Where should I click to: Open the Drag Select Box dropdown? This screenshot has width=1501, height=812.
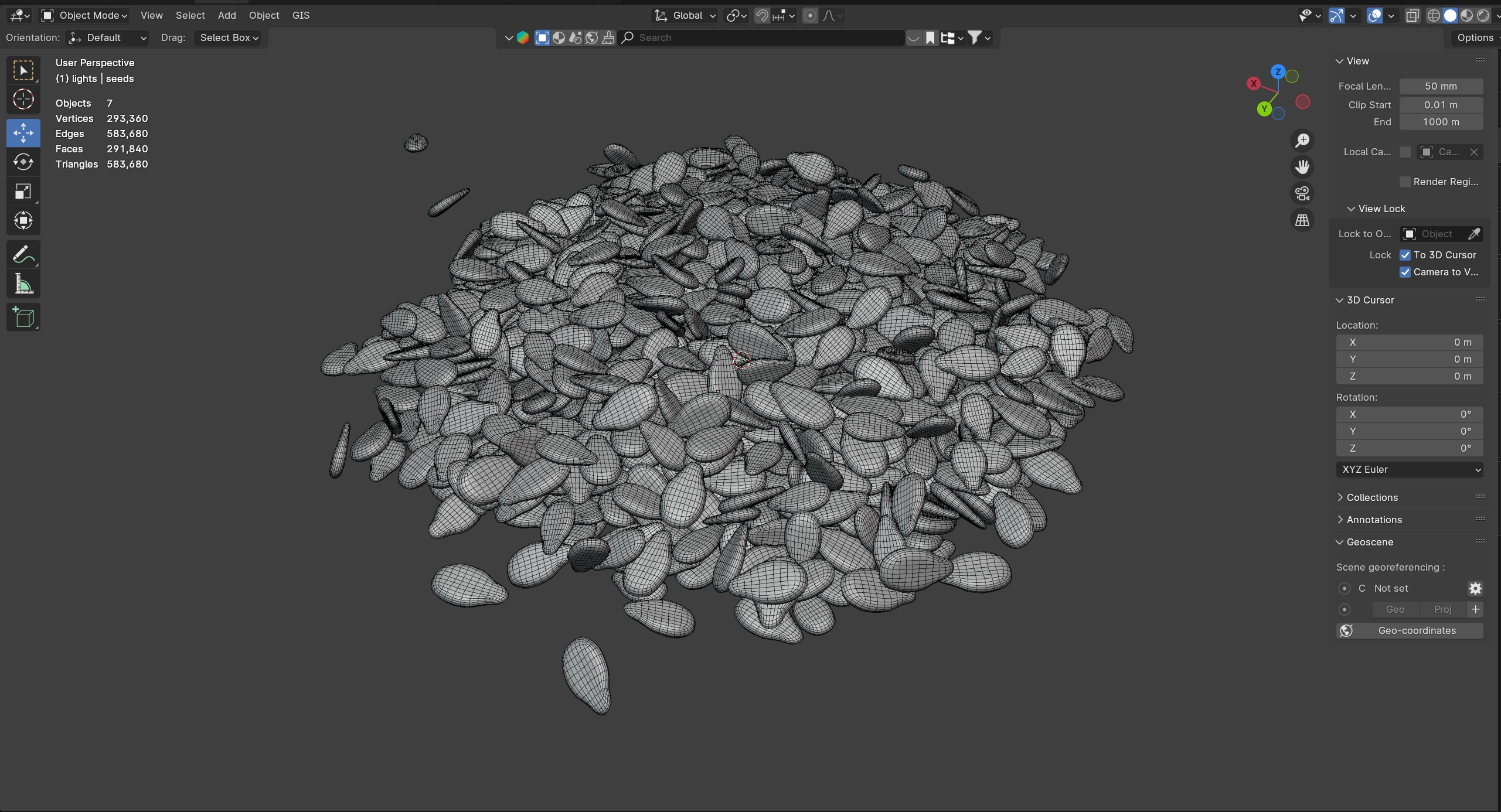(x=229, y=37)
